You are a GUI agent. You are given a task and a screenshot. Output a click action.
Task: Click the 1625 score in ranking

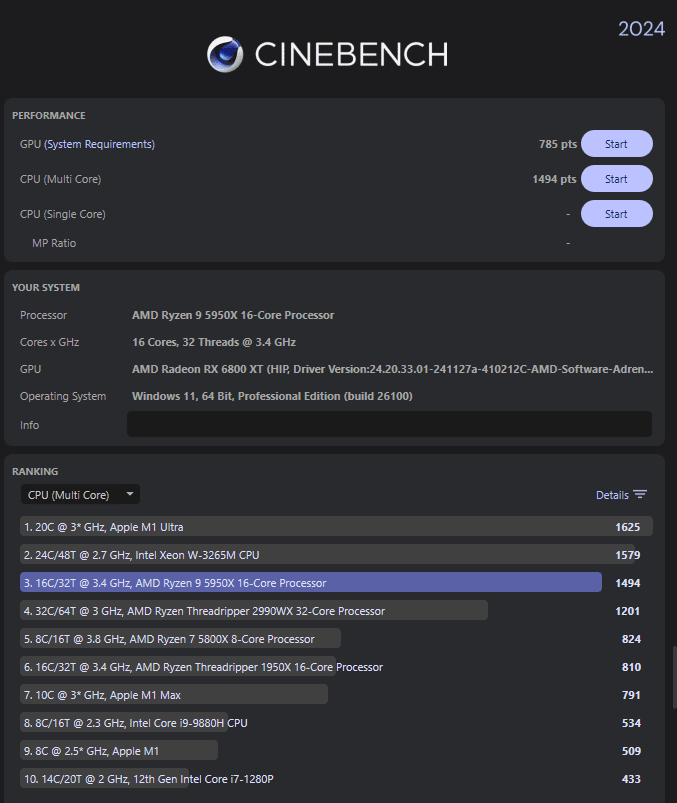click(x=627, y=527)
